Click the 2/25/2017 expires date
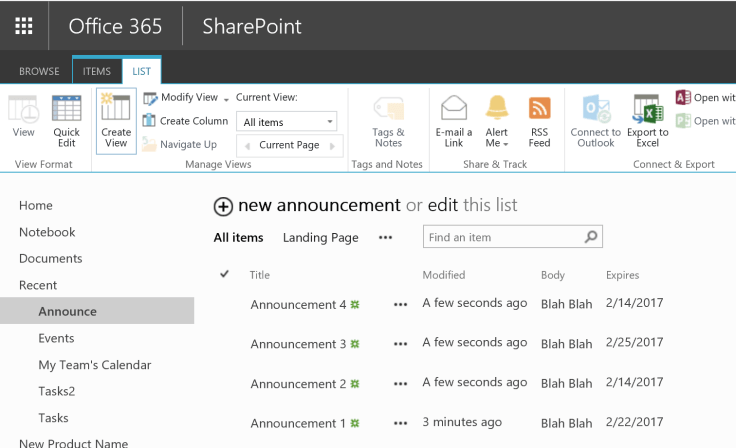736x448 pixels. pos(634,342)
